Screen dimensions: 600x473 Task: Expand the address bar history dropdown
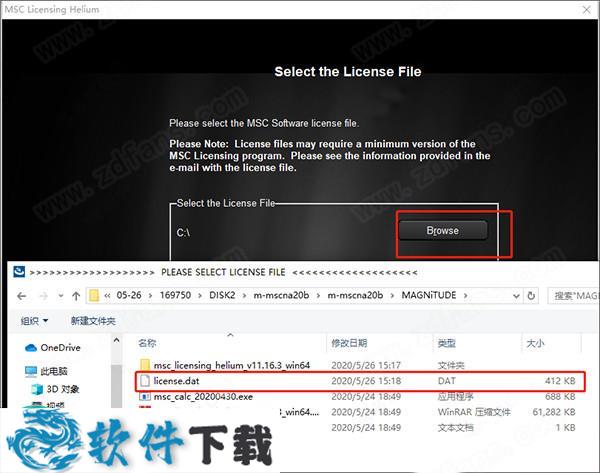[x=516, y=296]
